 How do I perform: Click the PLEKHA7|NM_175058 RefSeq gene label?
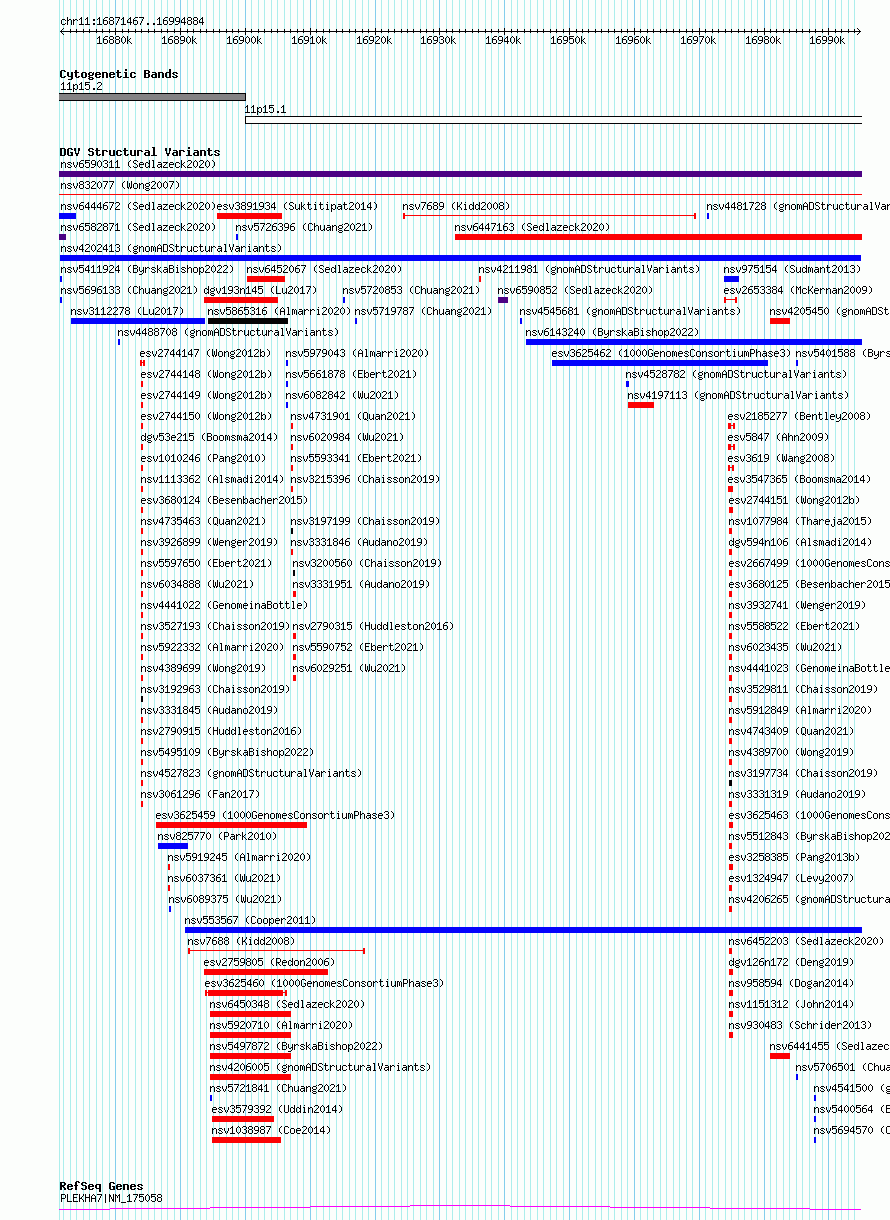click(x=111, y=1197)
